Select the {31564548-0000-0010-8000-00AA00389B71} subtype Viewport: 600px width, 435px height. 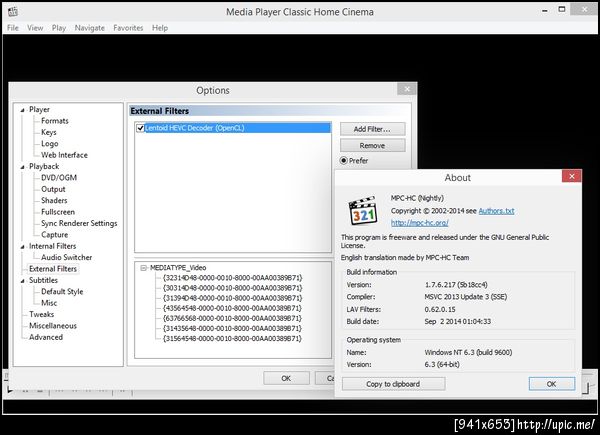coord(232,339)
